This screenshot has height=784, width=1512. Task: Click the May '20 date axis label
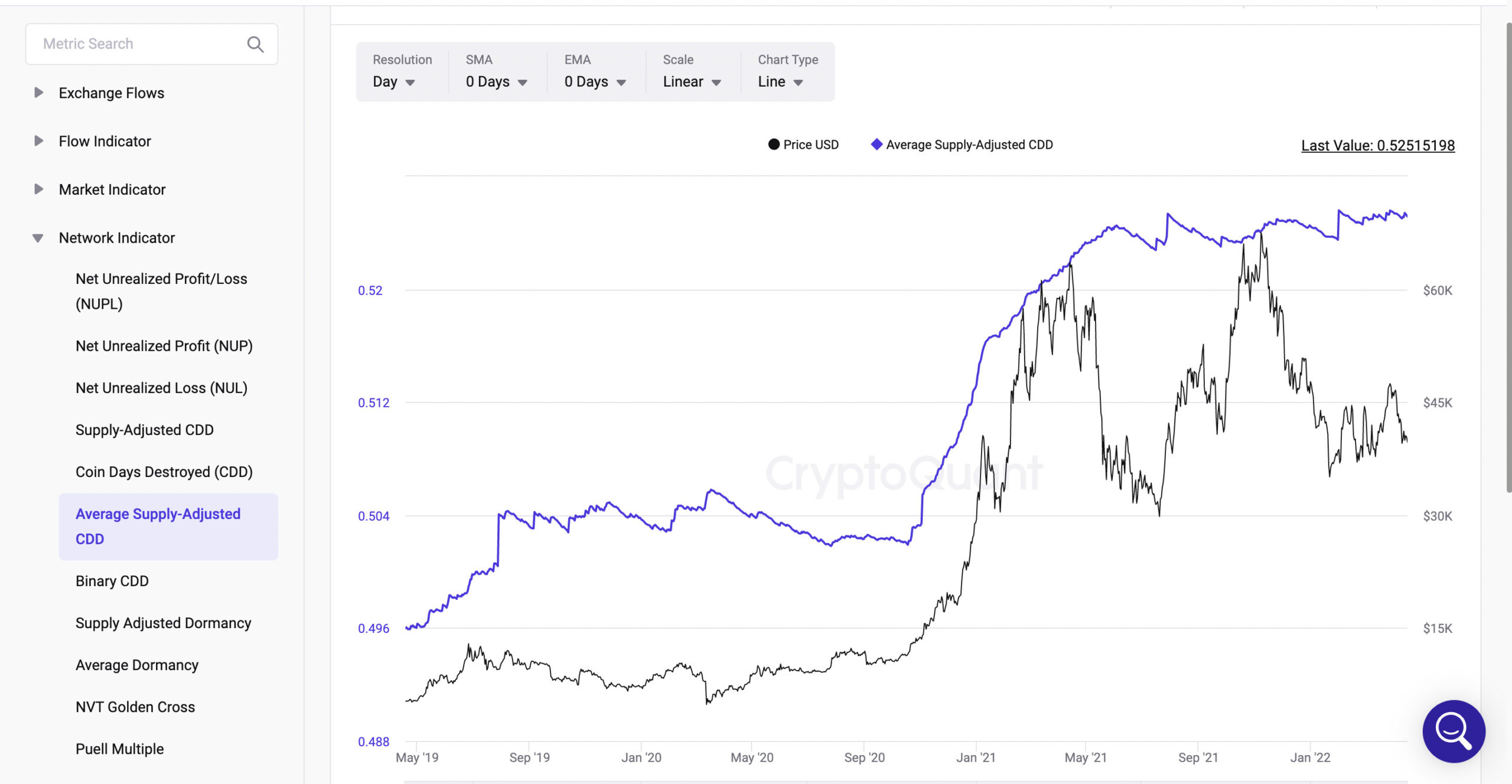(x=752, y=757)
